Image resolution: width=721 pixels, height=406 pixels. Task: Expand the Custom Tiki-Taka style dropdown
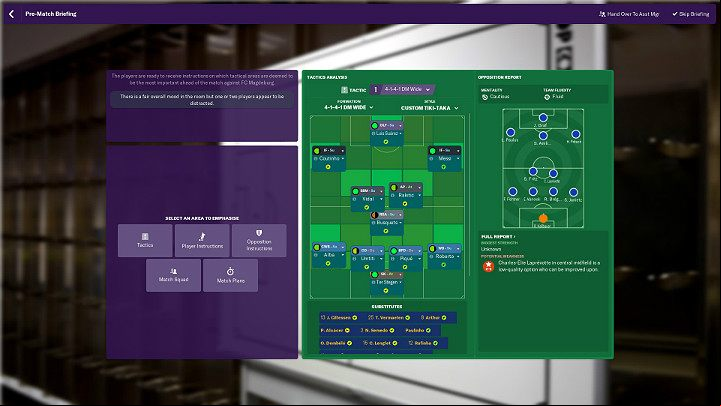429,108
